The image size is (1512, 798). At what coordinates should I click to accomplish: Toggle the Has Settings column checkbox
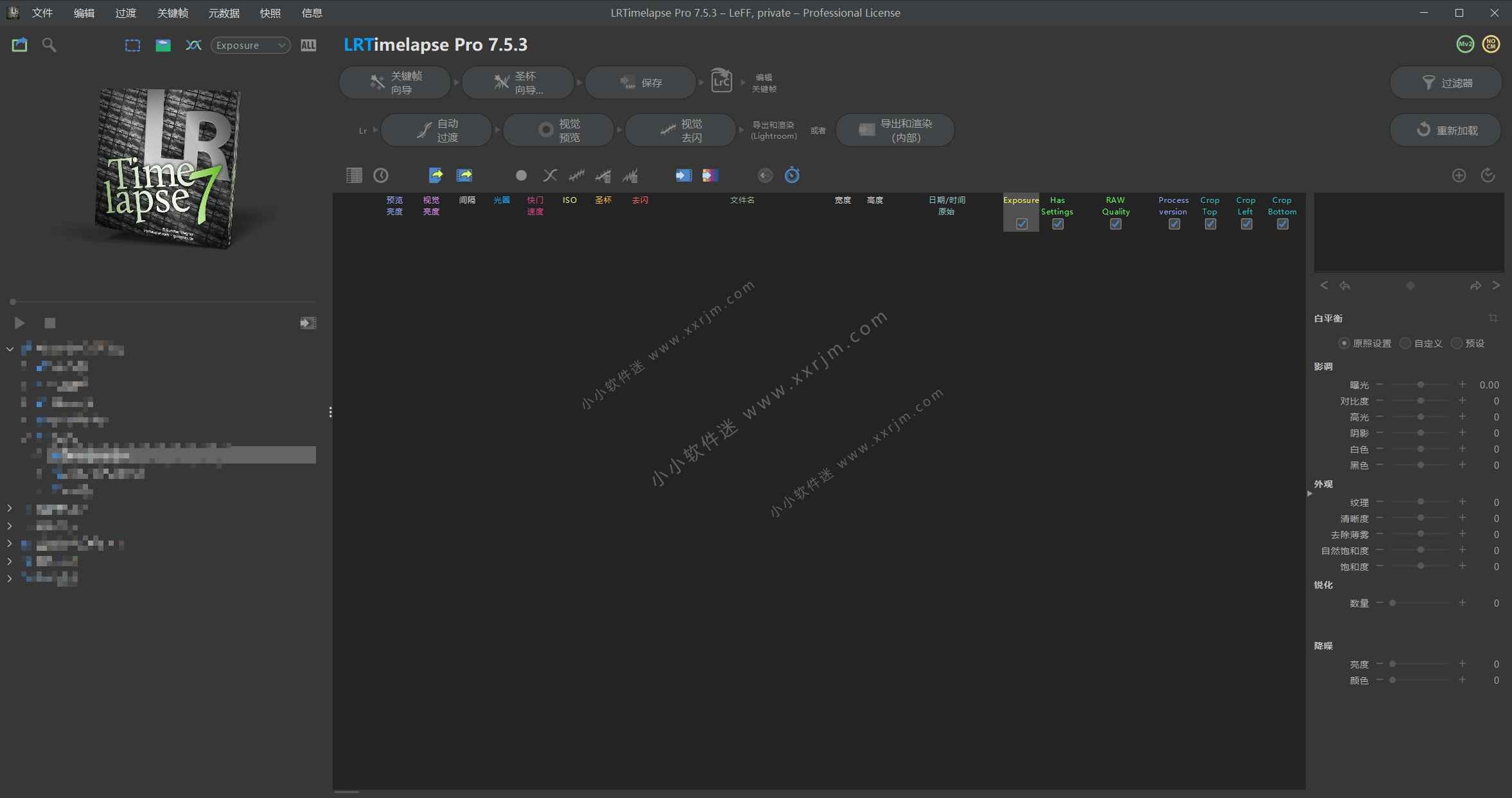[1058, 224]
